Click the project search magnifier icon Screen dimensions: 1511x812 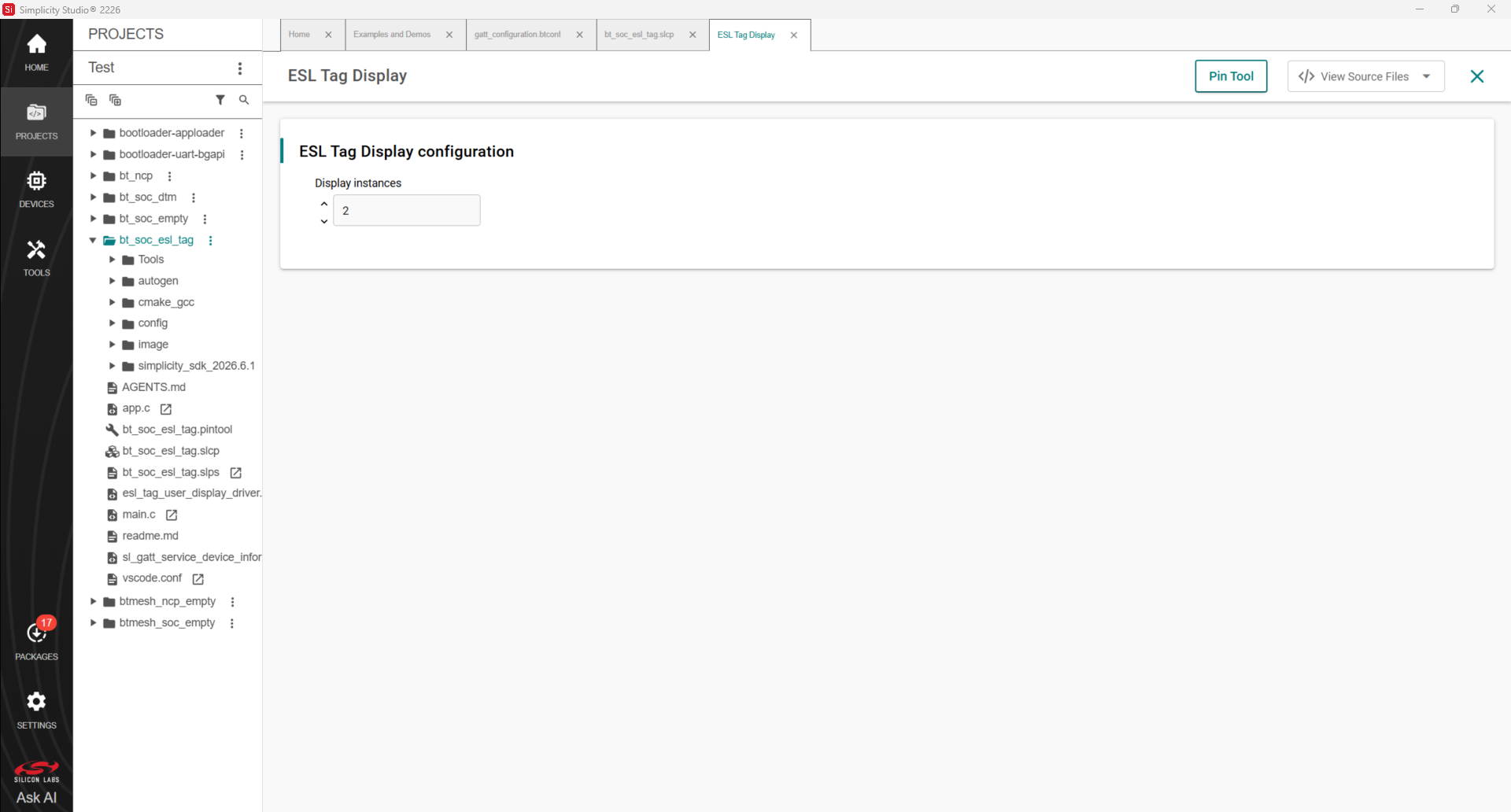tap(244, 100)
